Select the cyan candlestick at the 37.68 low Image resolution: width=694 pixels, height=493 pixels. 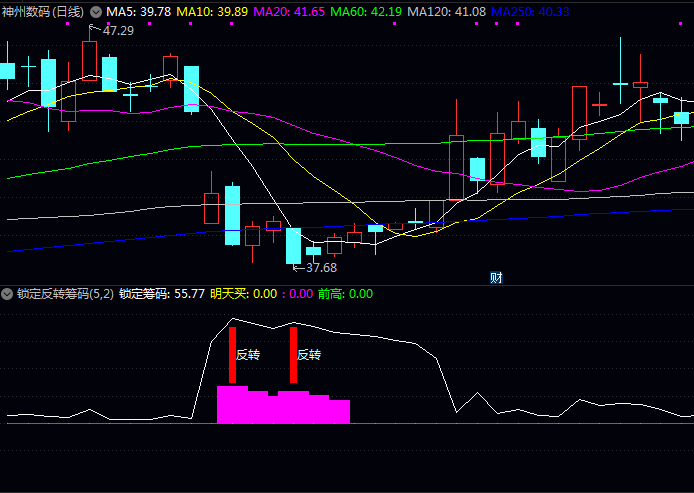293,246
